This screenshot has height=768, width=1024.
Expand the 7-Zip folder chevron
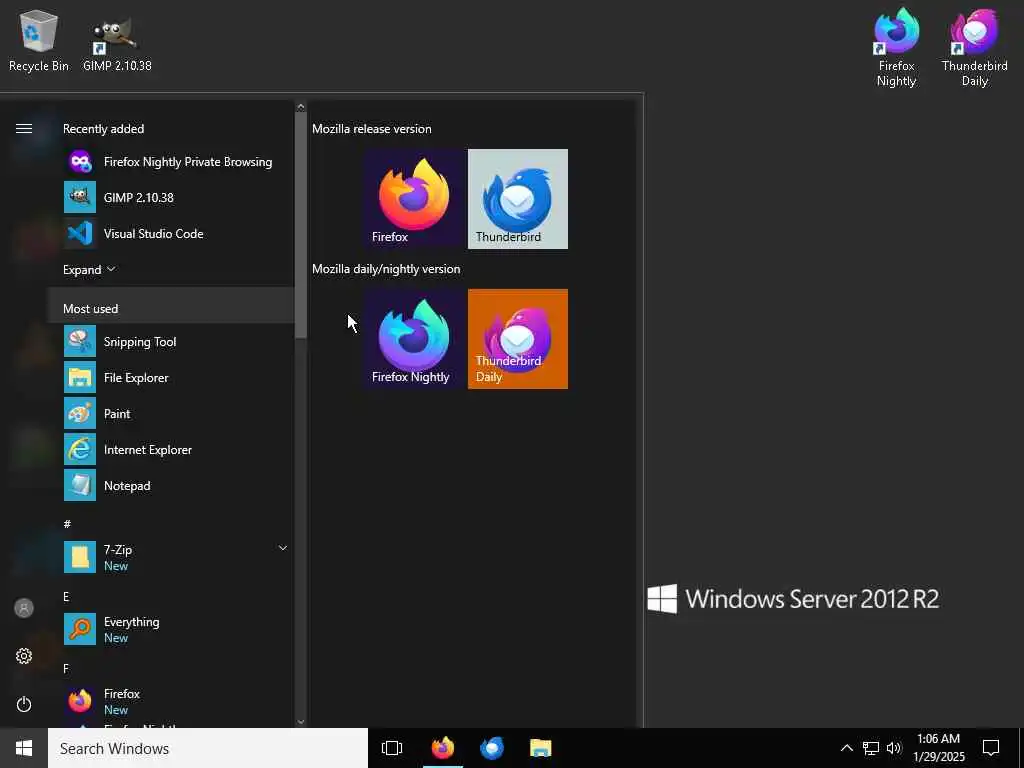tap(283, 548)
